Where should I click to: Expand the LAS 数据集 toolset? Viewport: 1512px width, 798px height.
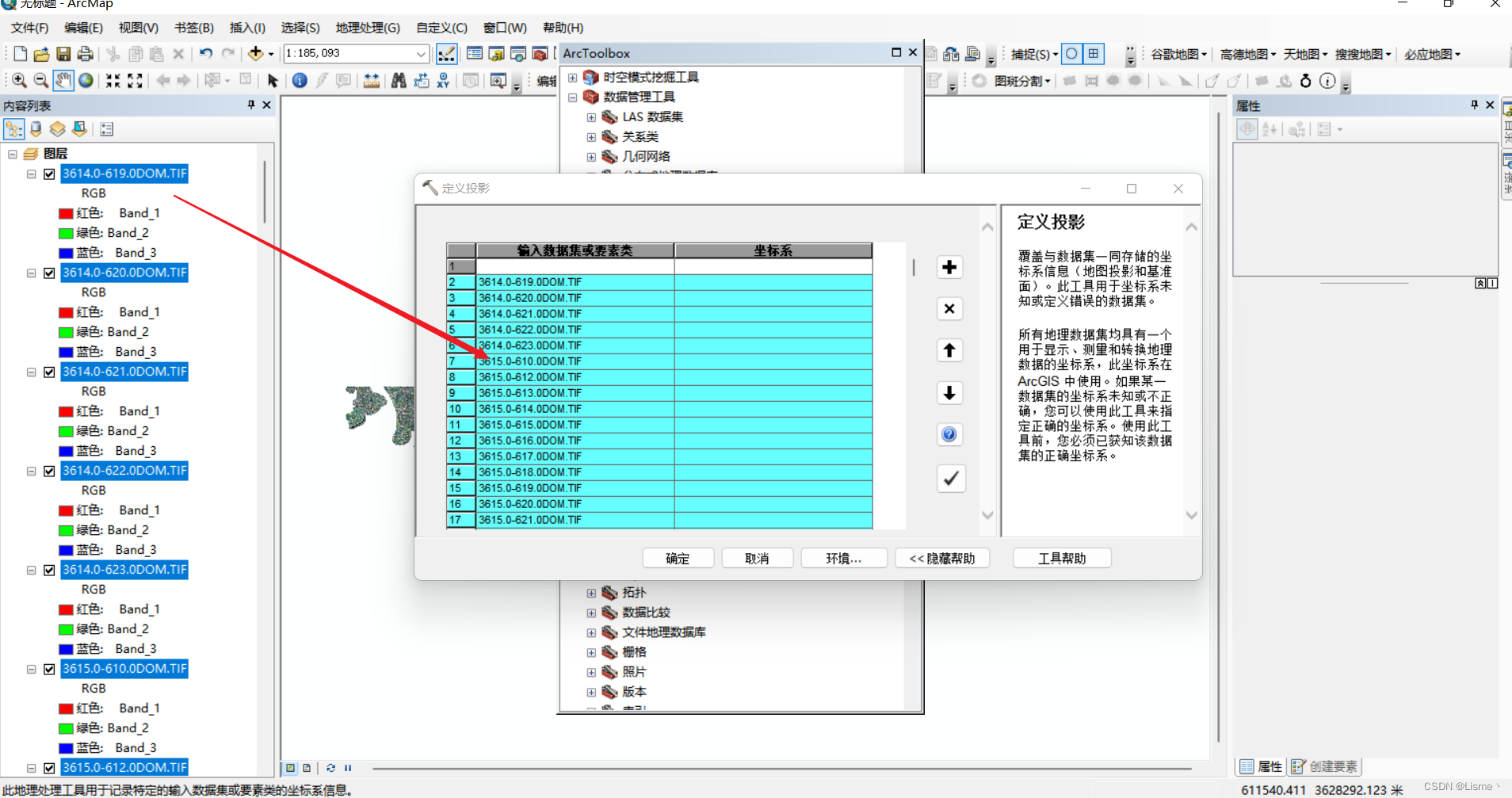pyautogui.click(x=591, y=117)
